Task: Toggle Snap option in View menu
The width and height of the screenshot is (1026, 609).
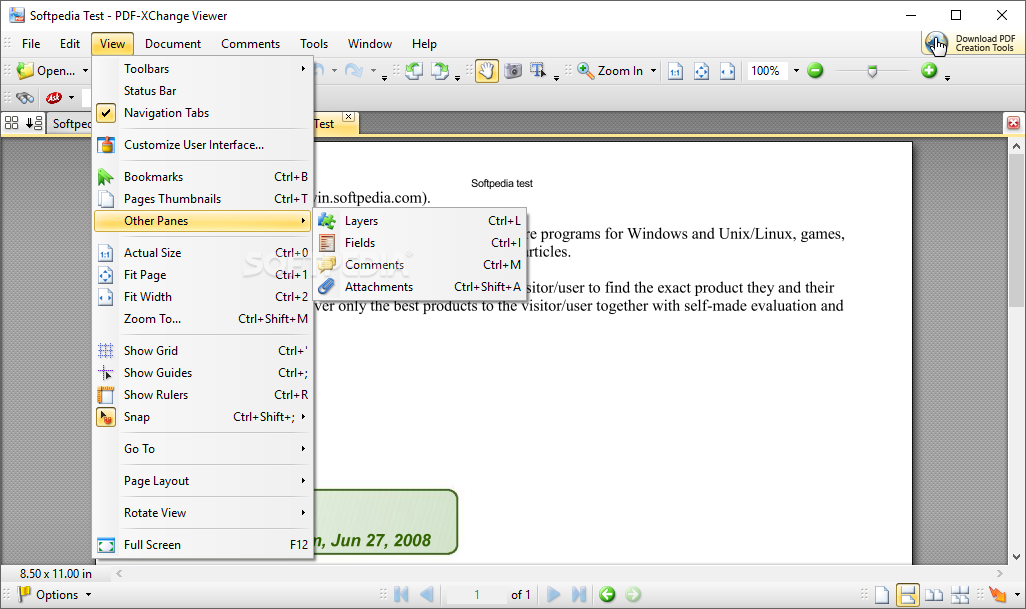Action: [x=203, y=417]
